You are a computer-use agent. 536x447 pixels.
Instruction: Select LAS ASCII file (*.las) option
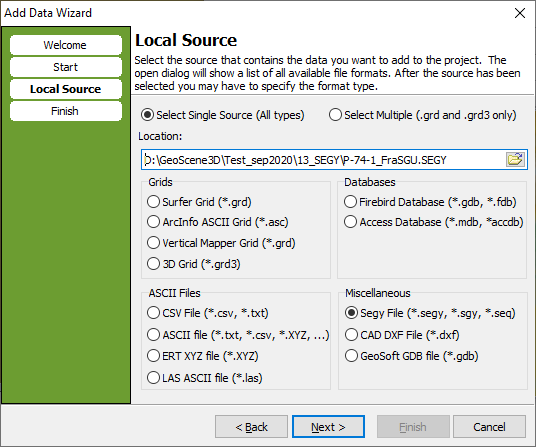205,378
